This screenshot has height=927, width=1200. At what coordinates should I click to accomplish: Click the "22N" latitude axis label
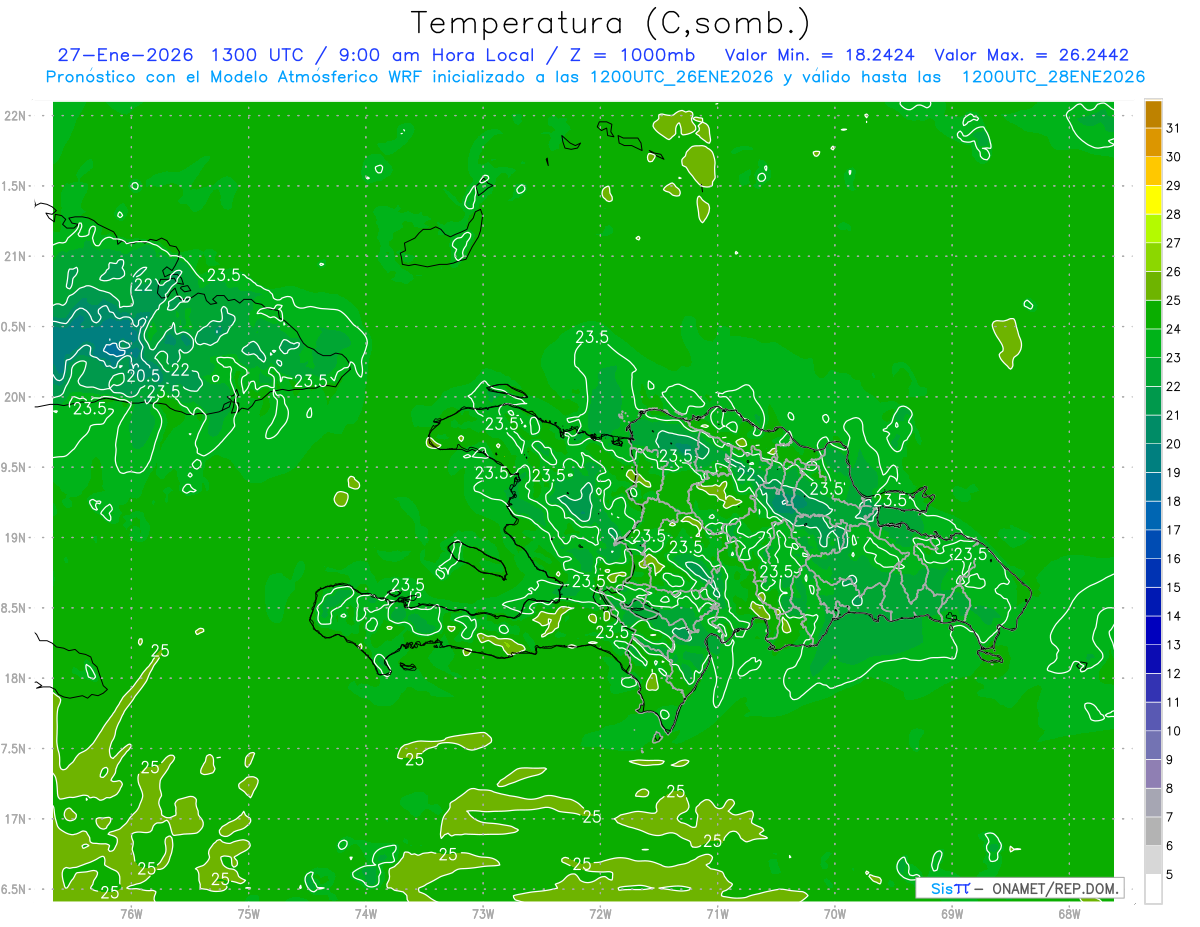click(x=17, y=116)
